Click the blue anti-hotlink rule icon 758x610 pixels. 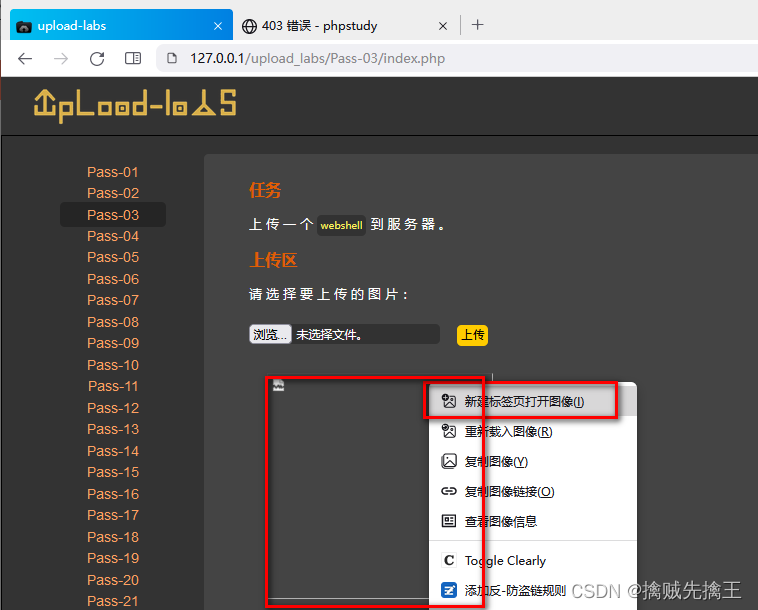[449, 590]
